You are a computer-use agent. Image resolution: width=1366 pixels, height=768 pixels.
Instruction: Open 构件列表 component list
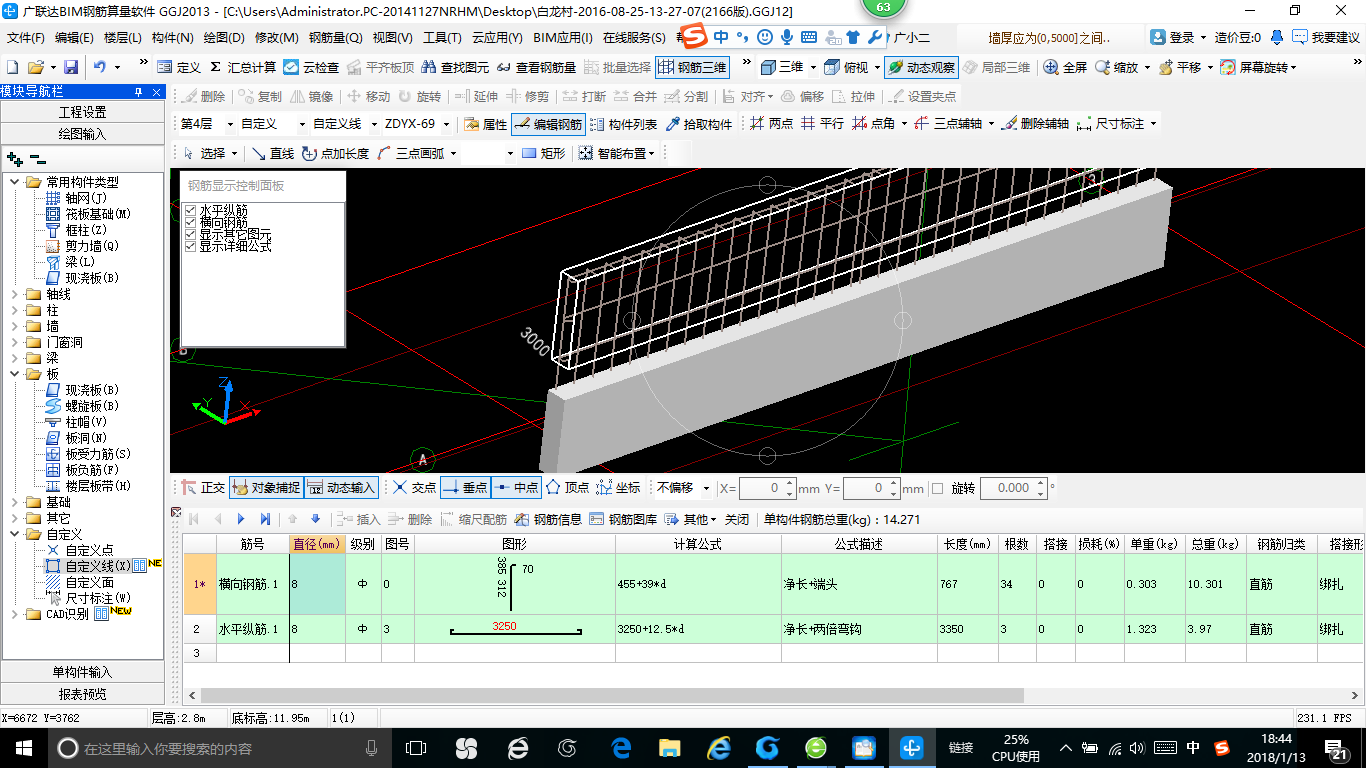[x=624, y=124]
